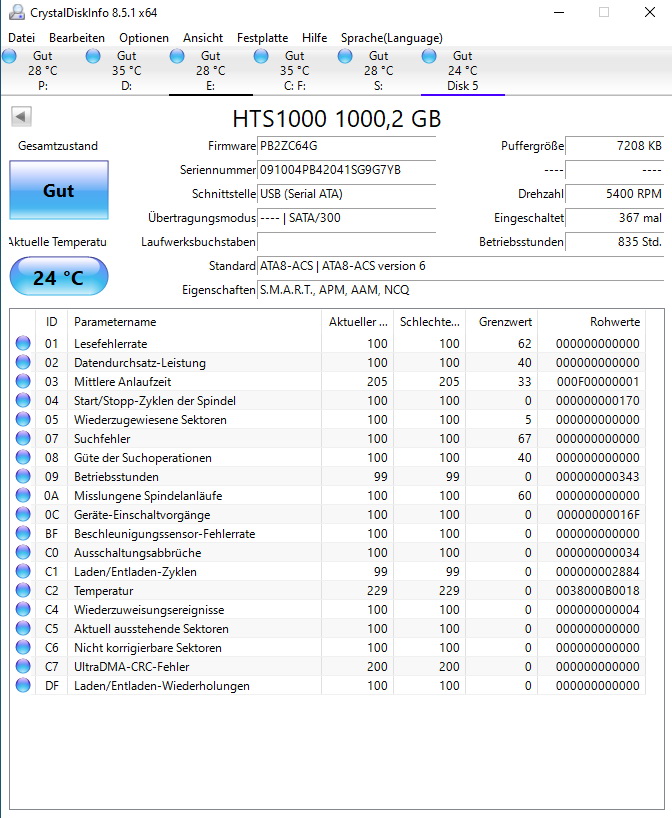Select the UltraDMA-CRC-Fehler parameter name
Viewport: 672px width, 818px height.
[x=131, y=666]
